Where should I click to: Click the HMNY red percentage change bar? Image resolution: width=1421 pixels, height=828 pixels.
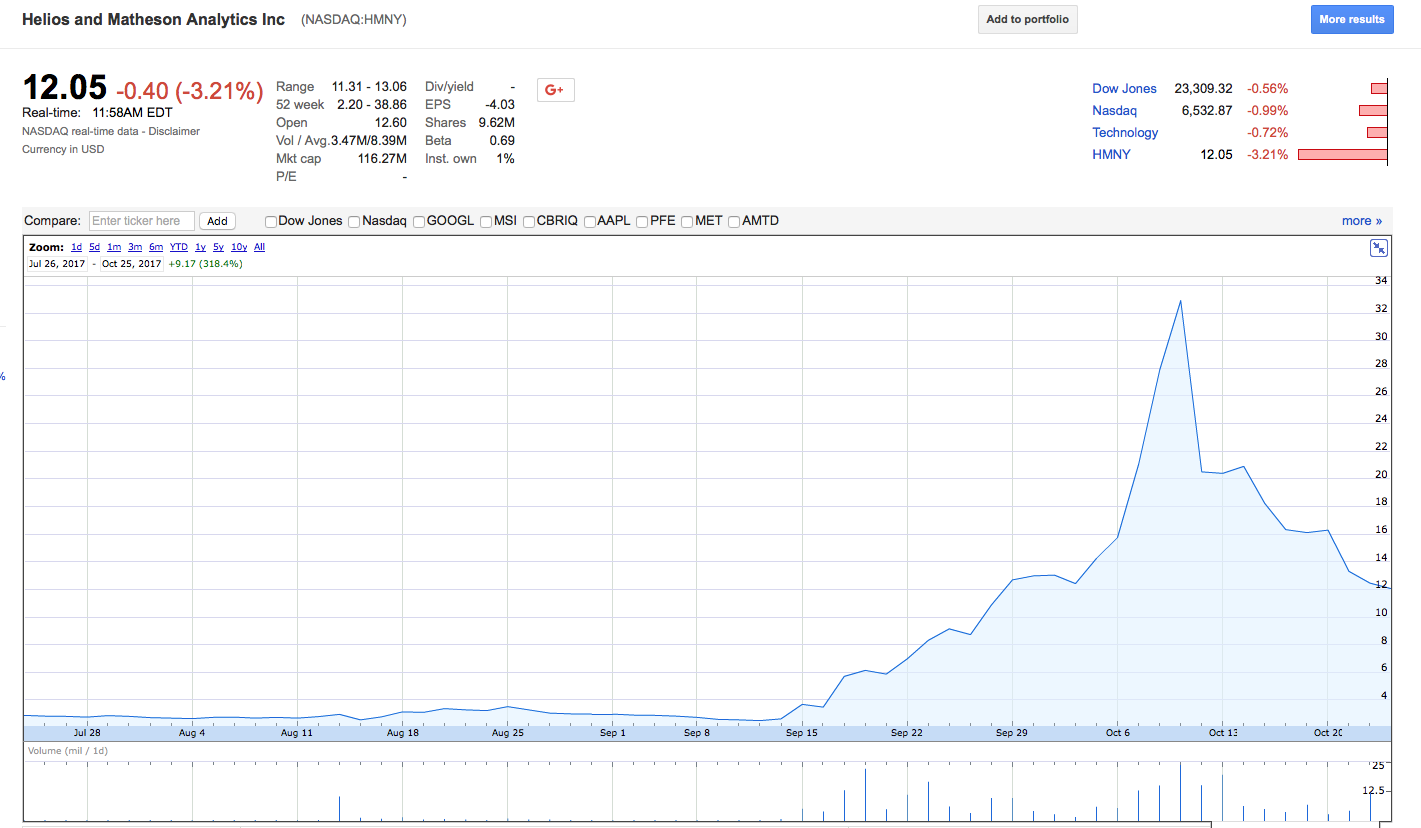pos(1342,155)
